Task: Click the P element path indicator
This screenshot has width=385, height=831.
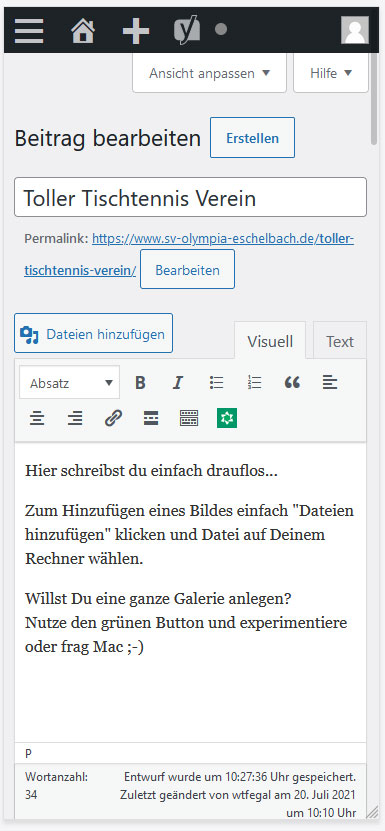Action: [28, 753]
